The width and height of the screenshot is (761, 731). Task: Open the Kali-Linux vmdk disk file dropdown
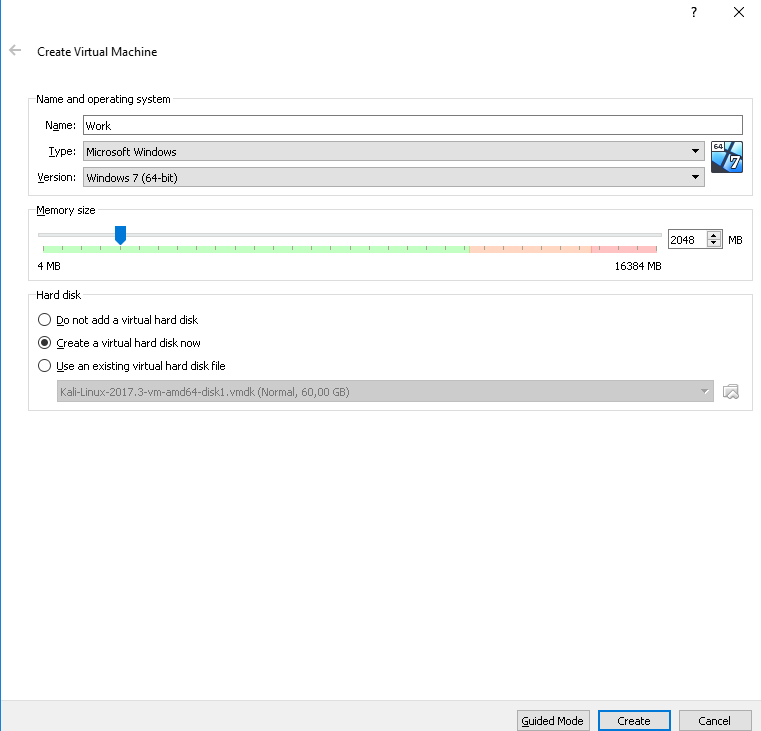[x=385, y=392]
